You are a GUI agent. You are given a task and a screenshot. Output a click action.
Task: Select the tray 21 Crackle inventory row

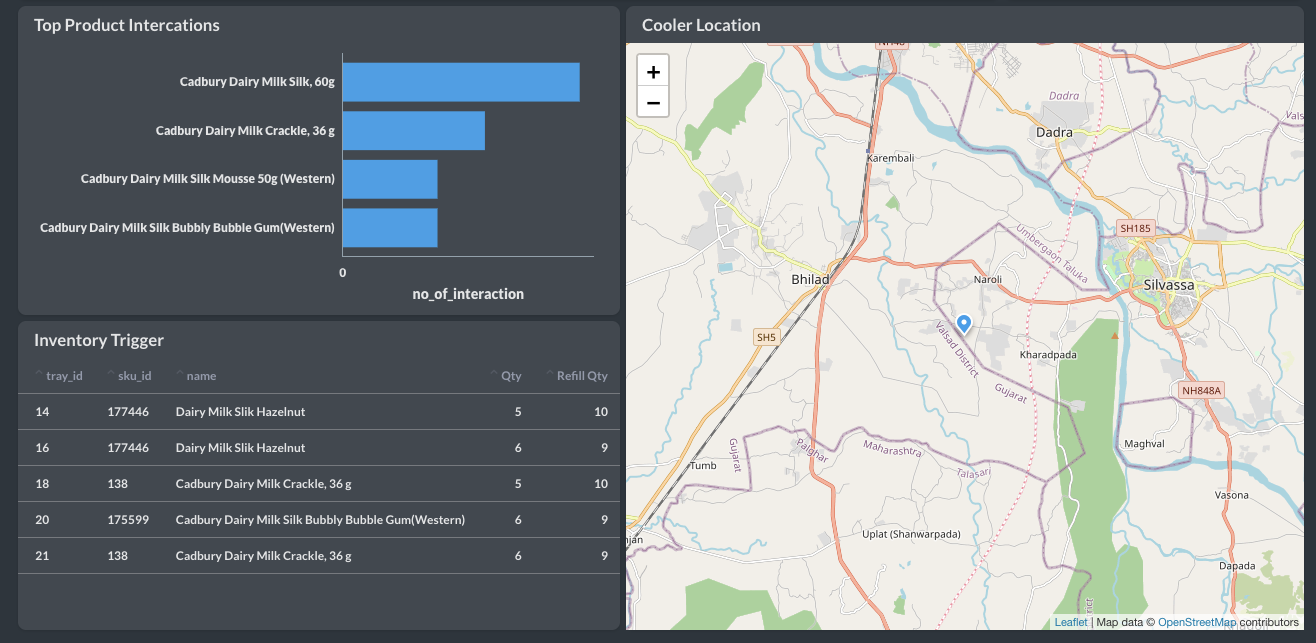click(318, 556)
